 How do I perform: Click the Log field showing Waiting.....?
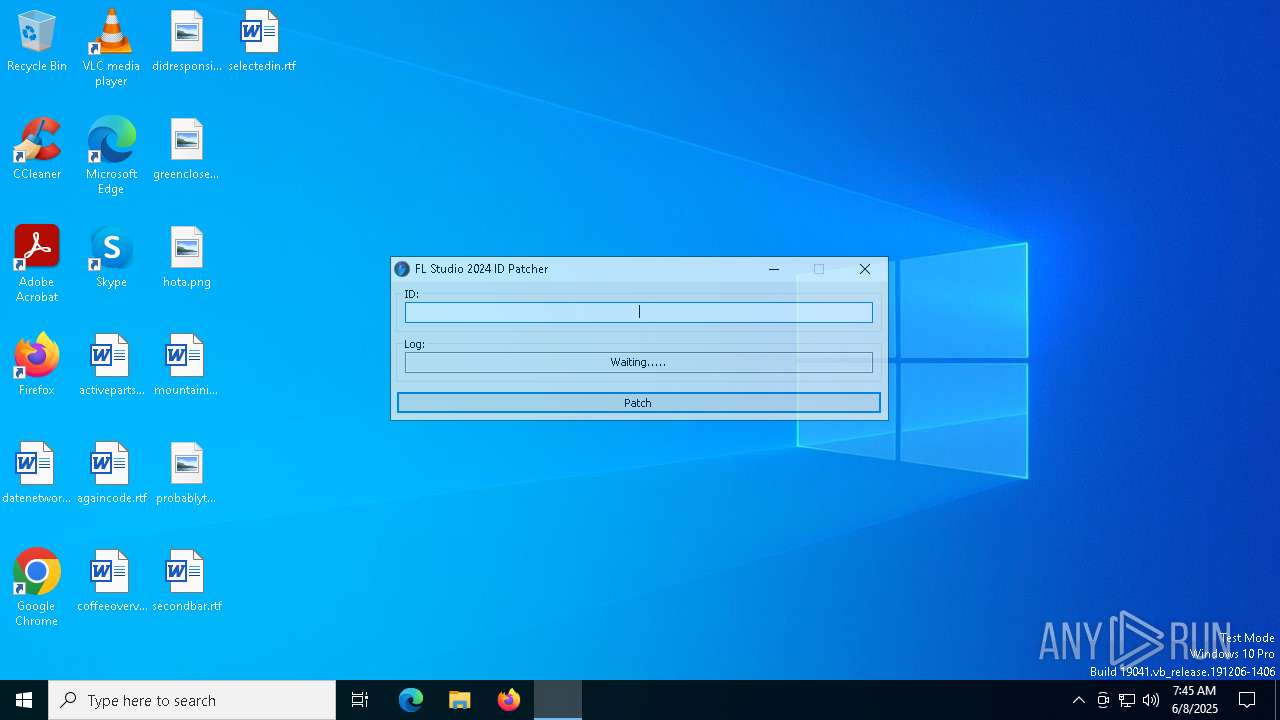(638, 362)
